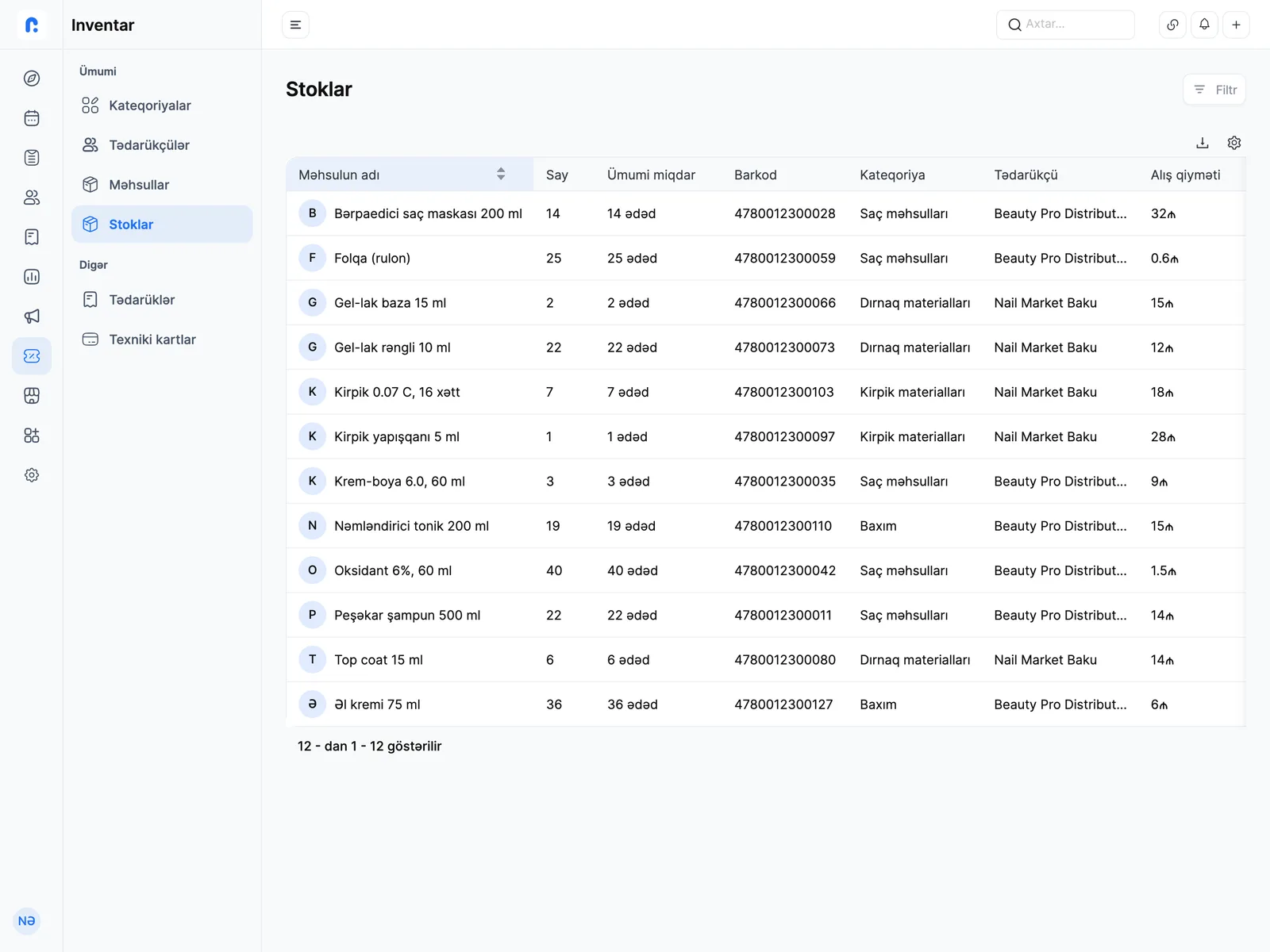The height and width of the screenshot is (952, 1270).
Task: Click barcode 4780012300073
Action: (x=784, y=347)
